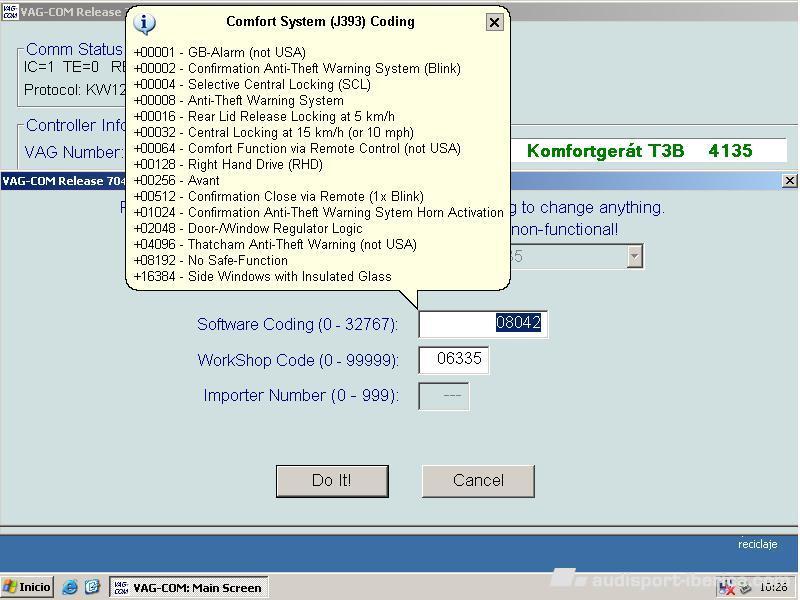Click "+00008 - Anti-Theft Warning System" line
Image resolution: width=800 pixels, height=600 pixels.
click(x=238, y=101)
